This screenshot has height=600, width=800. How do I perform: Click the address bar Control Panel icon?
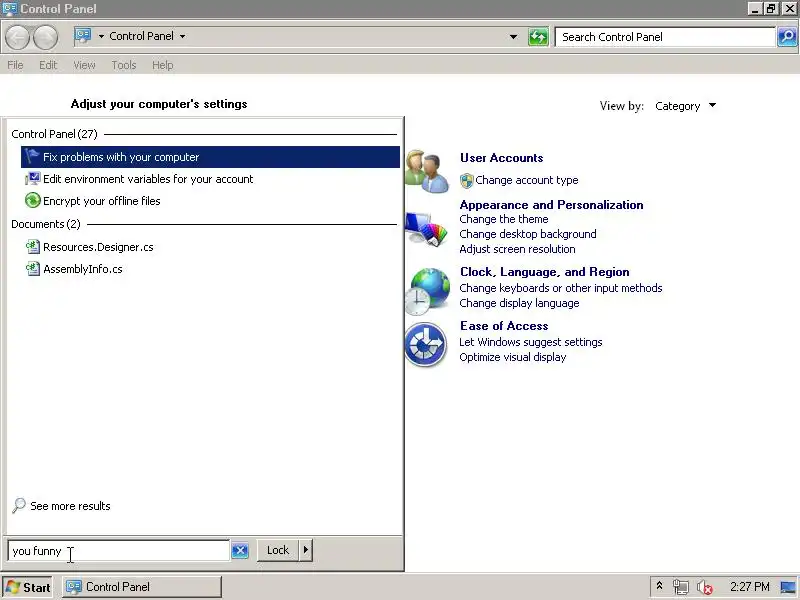(83, 36)
